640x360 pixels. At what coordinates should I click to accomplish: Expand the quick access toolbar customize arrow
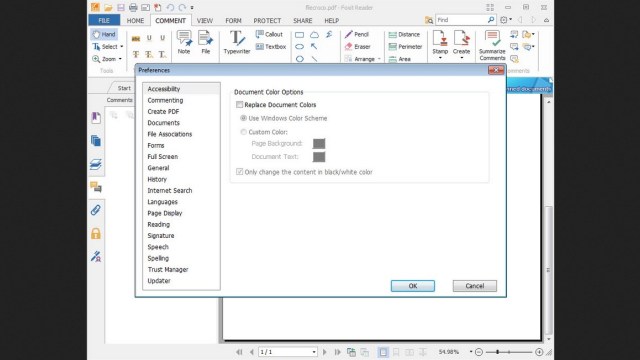pos(192,7)
